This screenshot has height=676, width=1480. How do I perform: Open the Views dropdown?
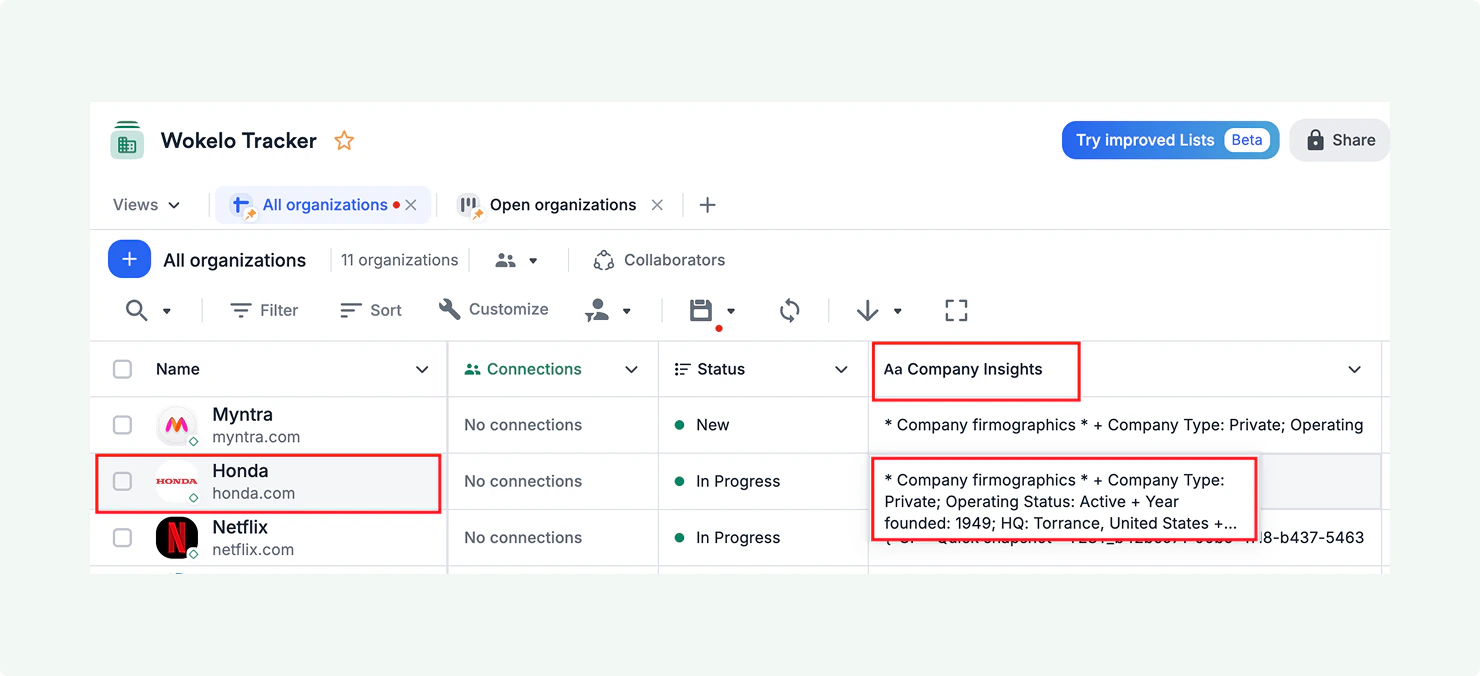click(146, 205)
